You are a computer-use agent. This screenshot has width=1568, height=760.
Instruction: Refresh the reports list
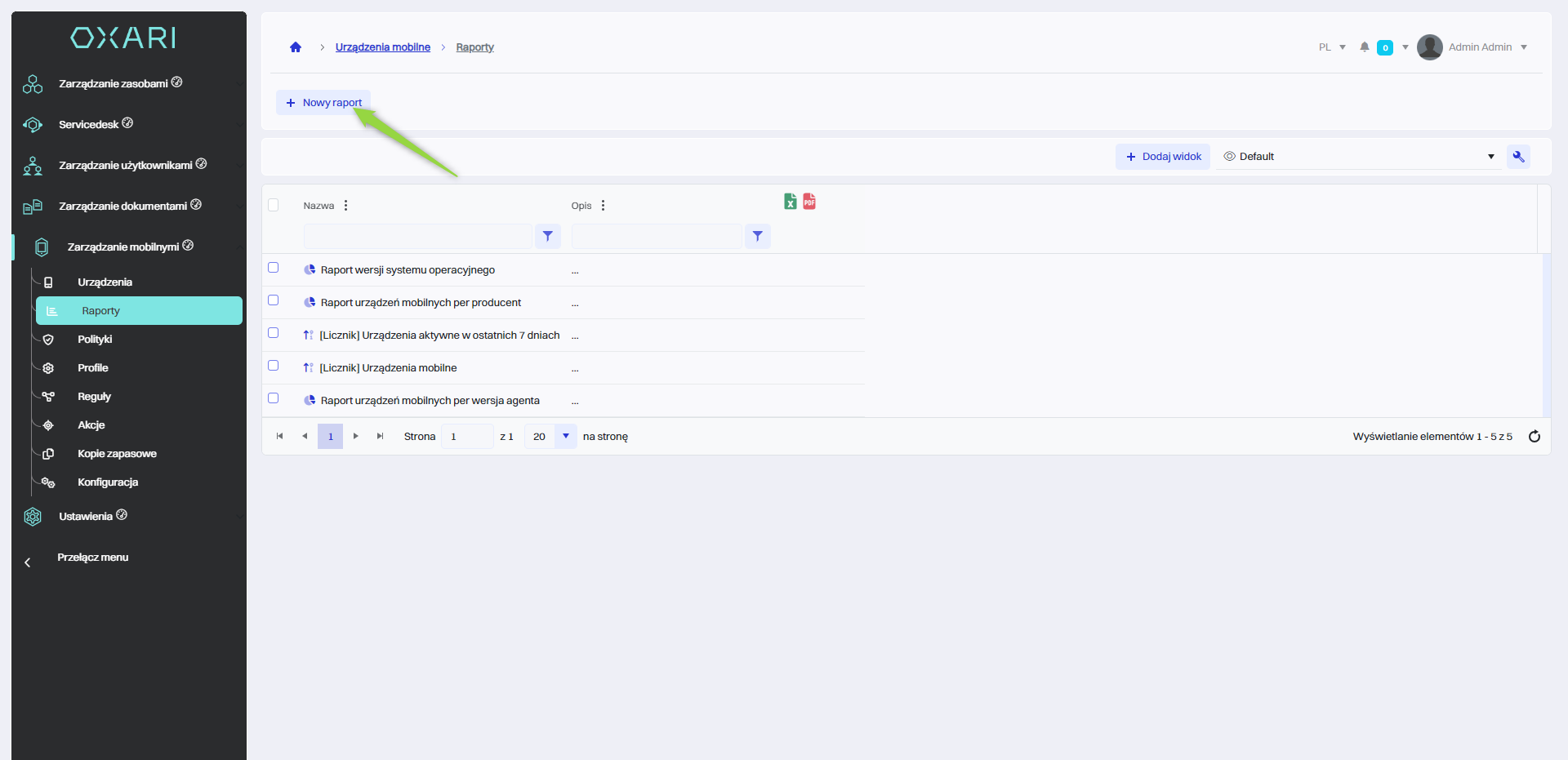[x=1535, y=437]
